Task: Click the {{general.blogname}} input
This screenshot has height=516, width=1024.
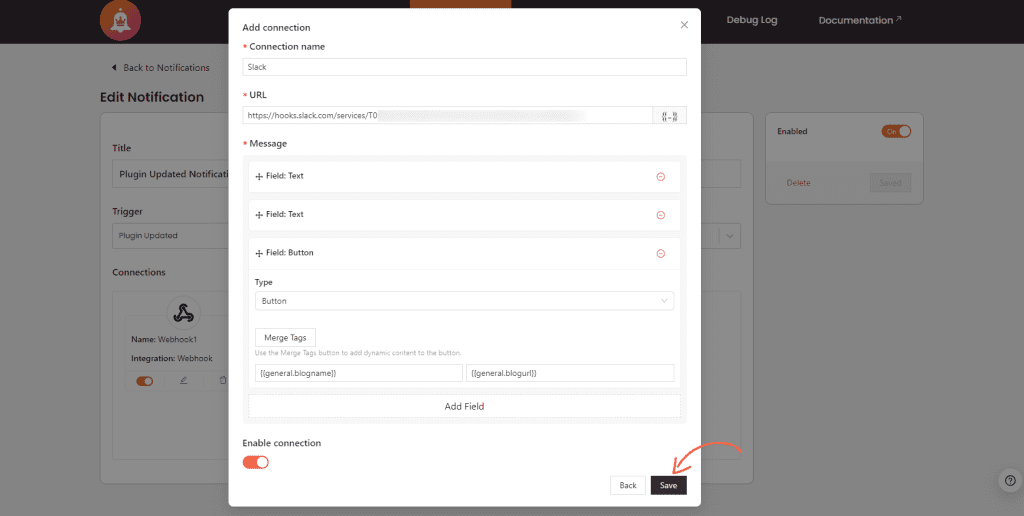Action: [x=359, y=373]
